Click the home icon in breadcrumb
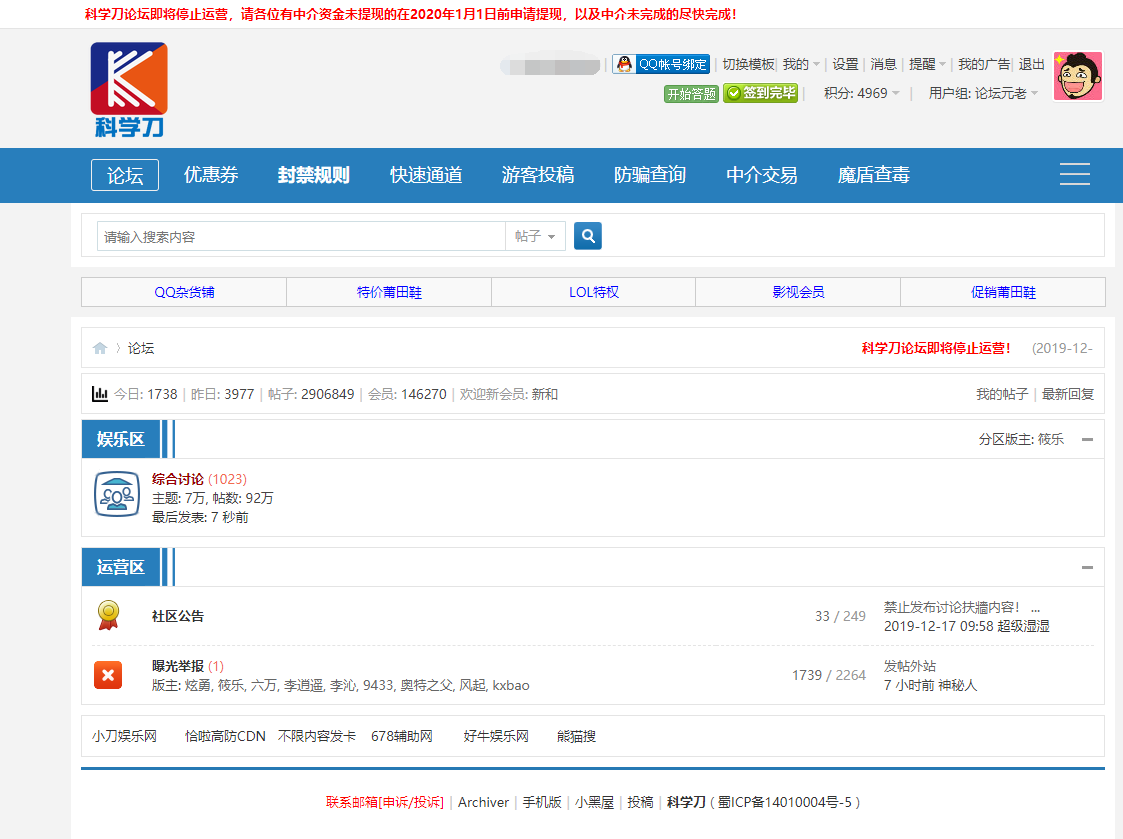Screen dimensions: 1123x839 (100, 348)
